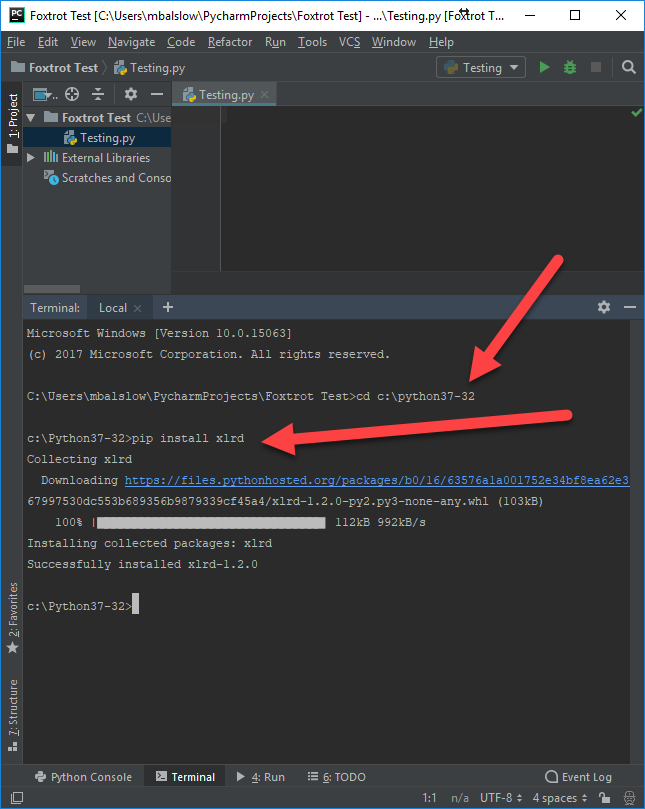This screenshot has width=645, height=809.
Task: Click the inspector hector icon in status bar
Action: tap(630, 798)
